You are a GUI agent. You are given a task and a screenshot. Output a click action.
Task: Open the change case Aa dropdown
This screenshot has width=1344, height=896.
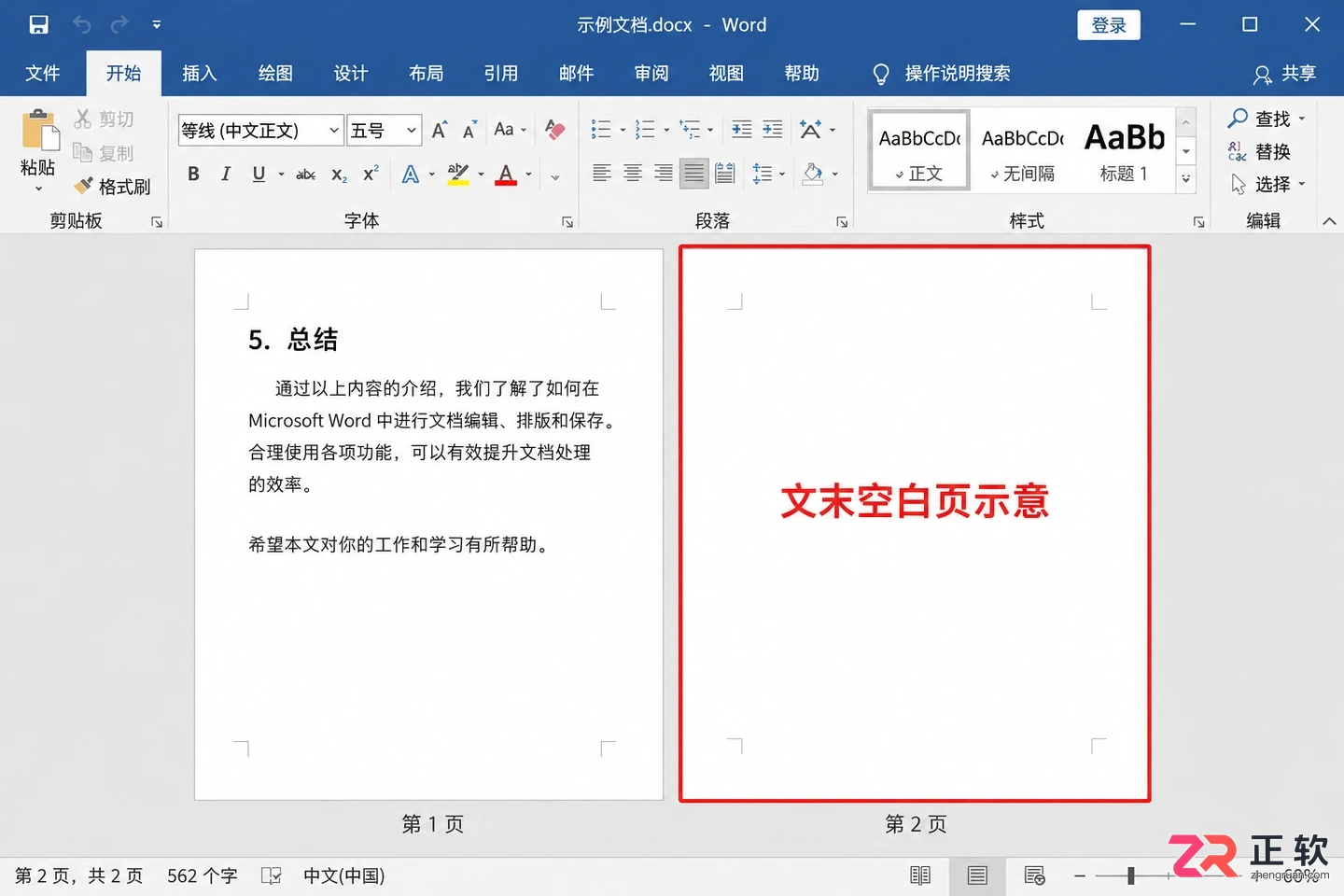[x=510, y=130]
